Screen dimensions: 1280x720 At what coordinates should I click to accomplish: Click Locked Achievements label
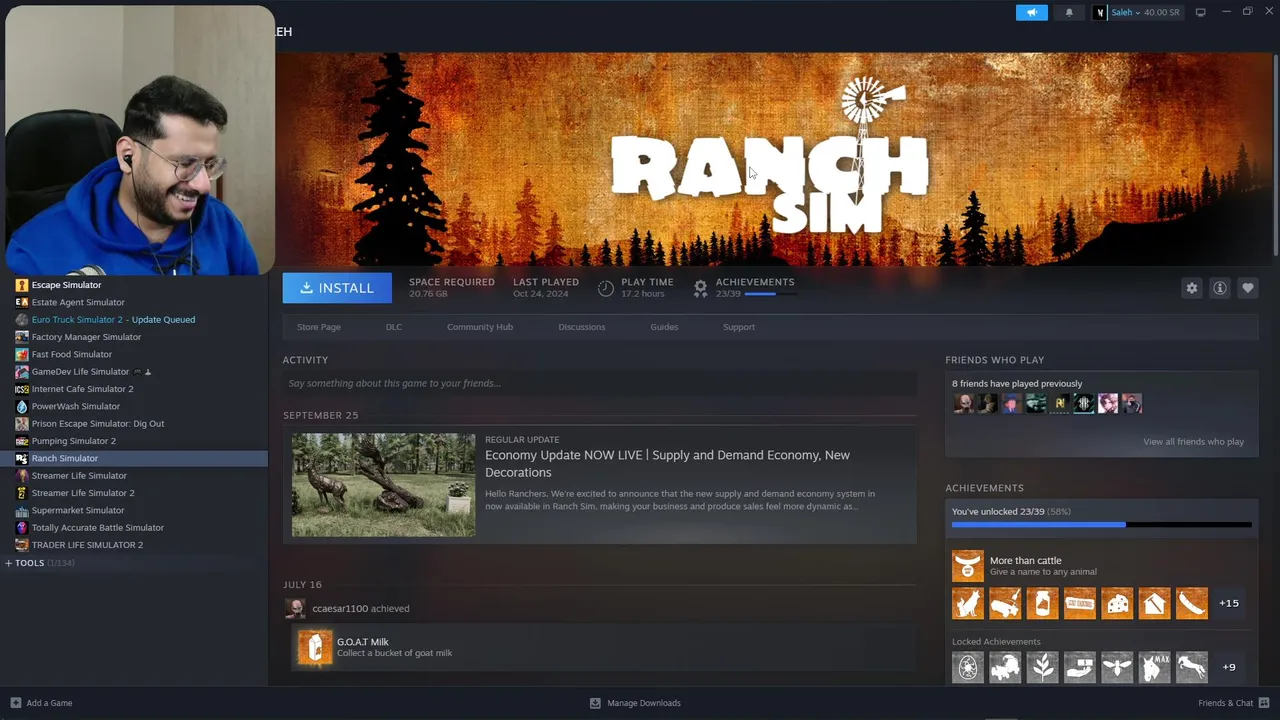[x=996, y=642]
